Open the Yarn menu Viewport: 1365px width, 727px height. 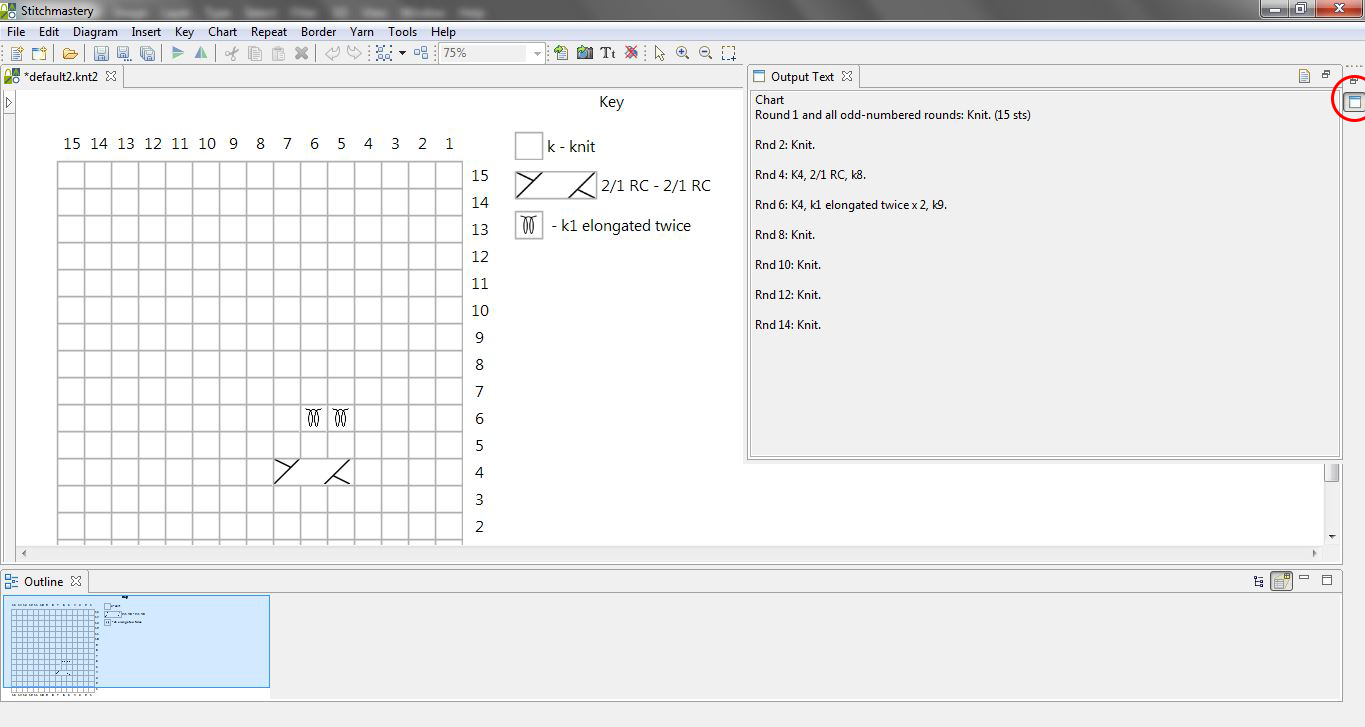(362, 32)
